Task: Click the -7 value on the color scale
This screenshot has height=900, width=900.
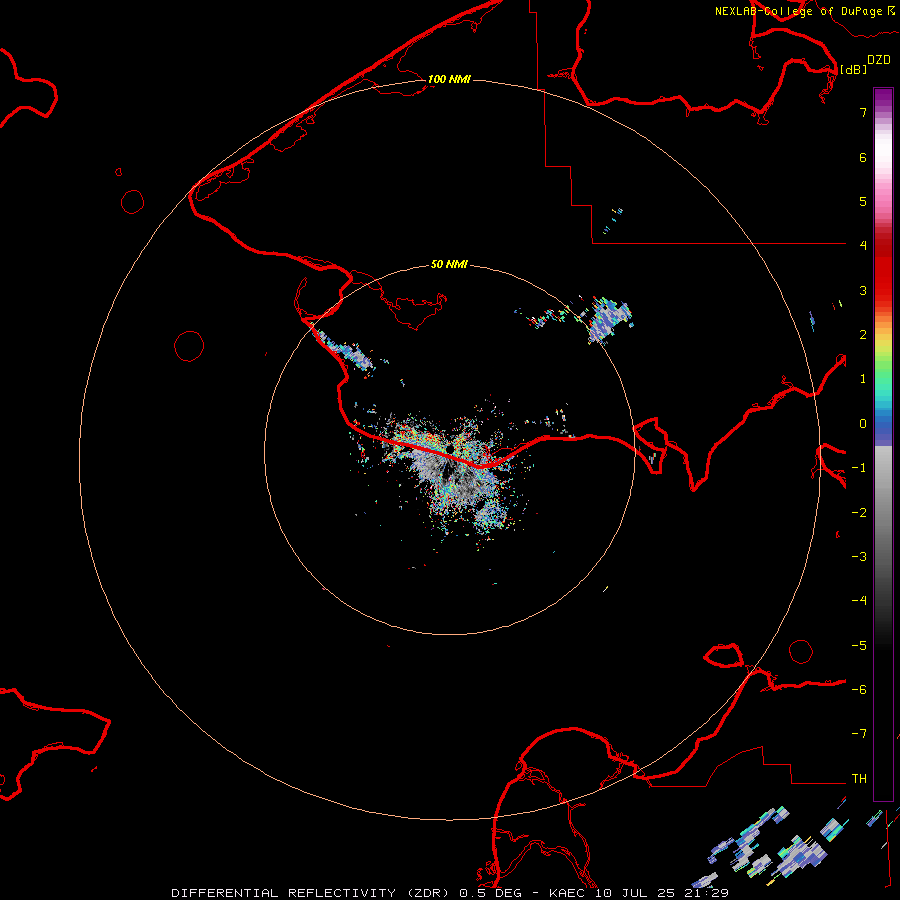Action: 859,734
